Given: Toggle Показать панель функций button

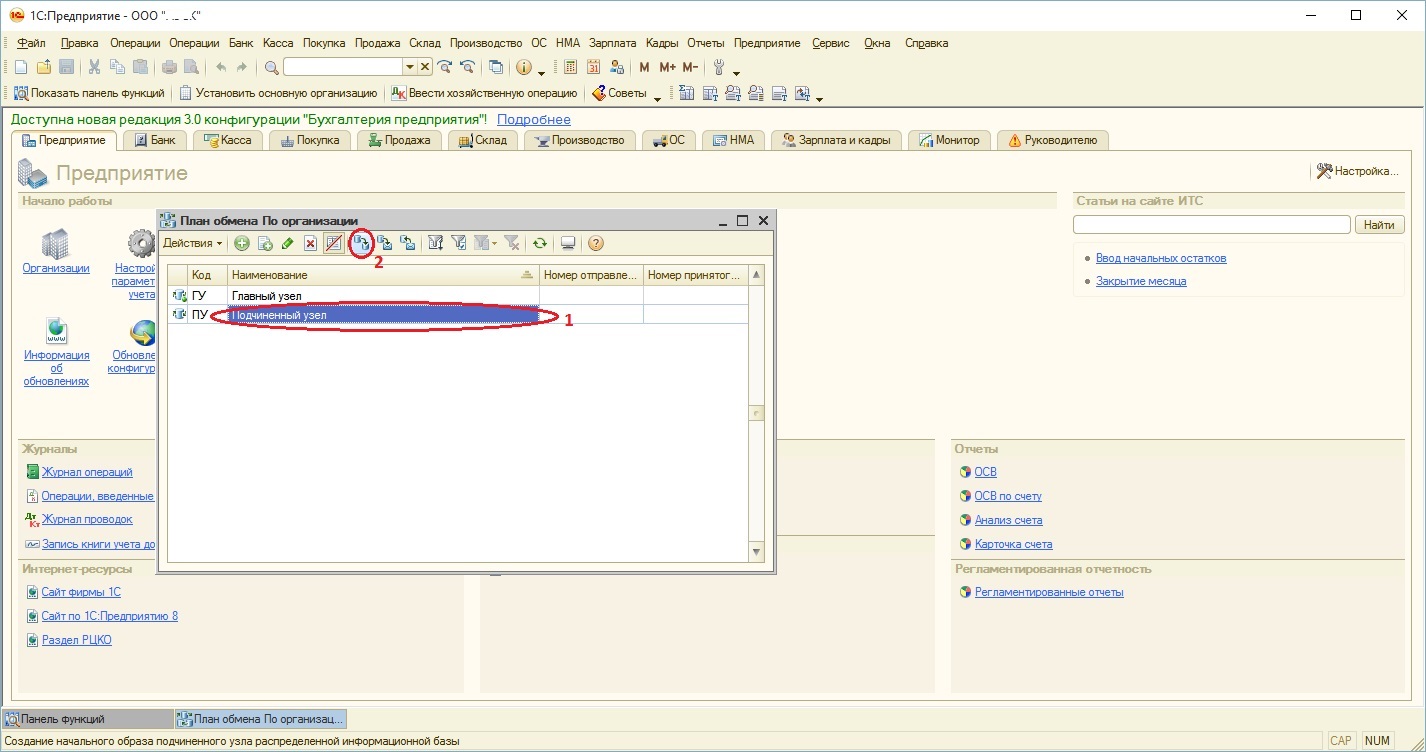Looking at the screenshot, I should point(89,93).
